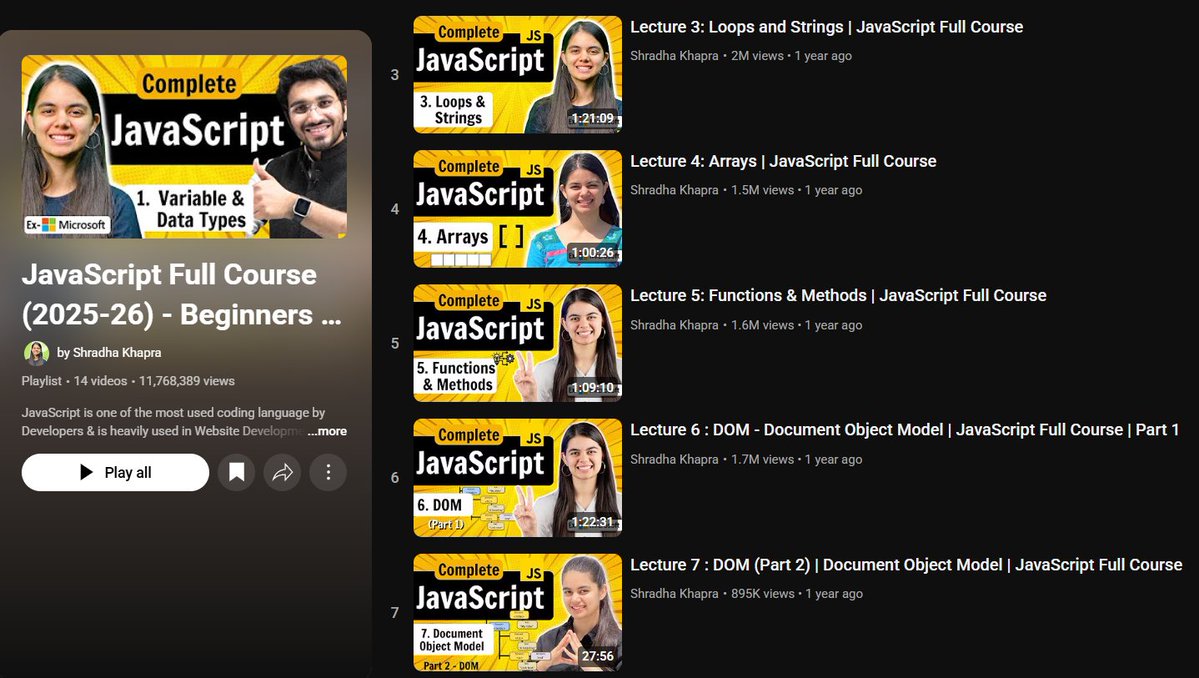Open title 'Lecture 4: Arrays | JavaScript Full Course'
The width and height of the screenshot is (1199, 678).
pos(783,161)
